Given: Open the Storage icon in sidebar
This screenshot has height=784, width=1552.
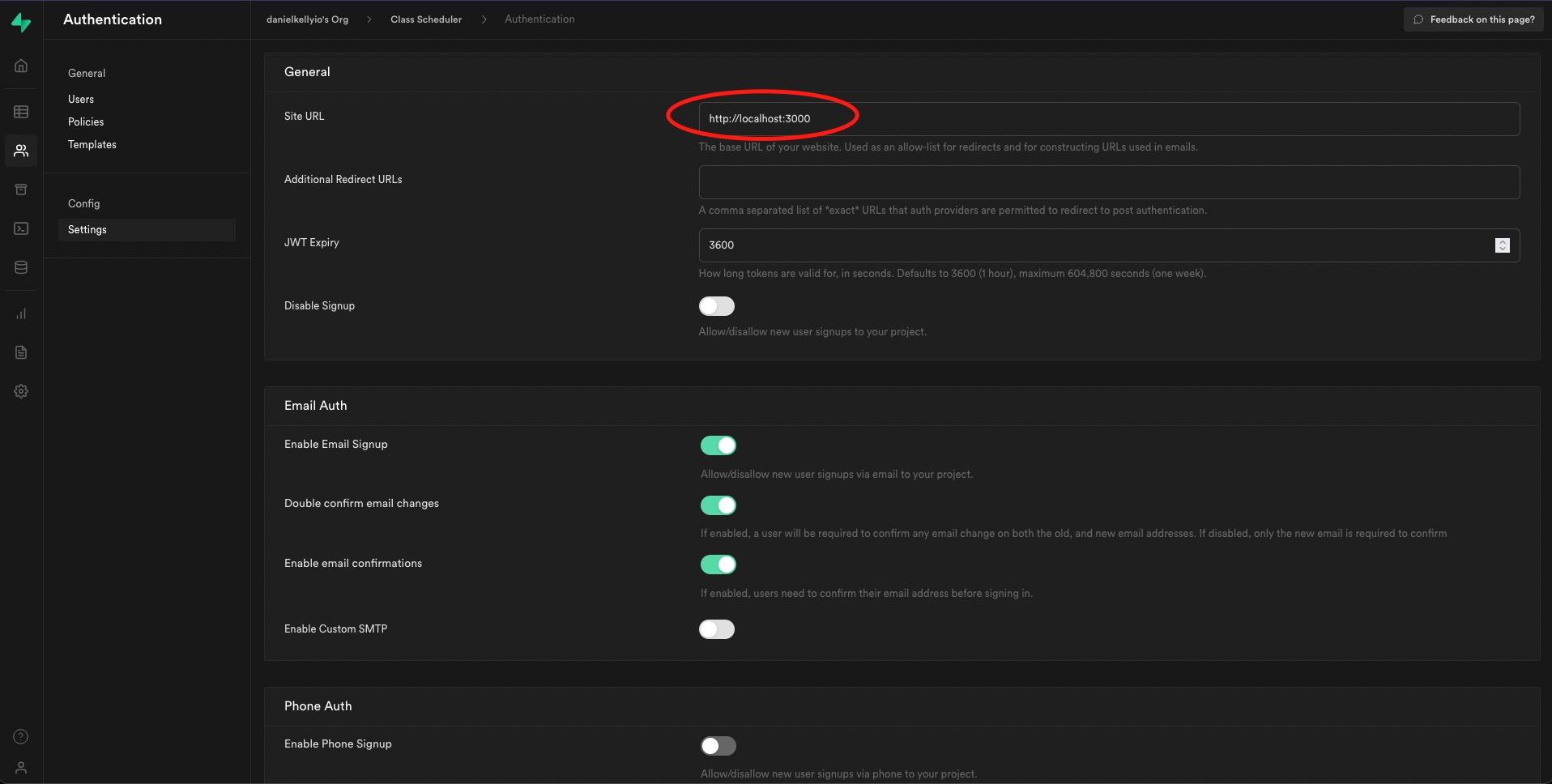Looking at the screenshot, I should click(21, 190).
